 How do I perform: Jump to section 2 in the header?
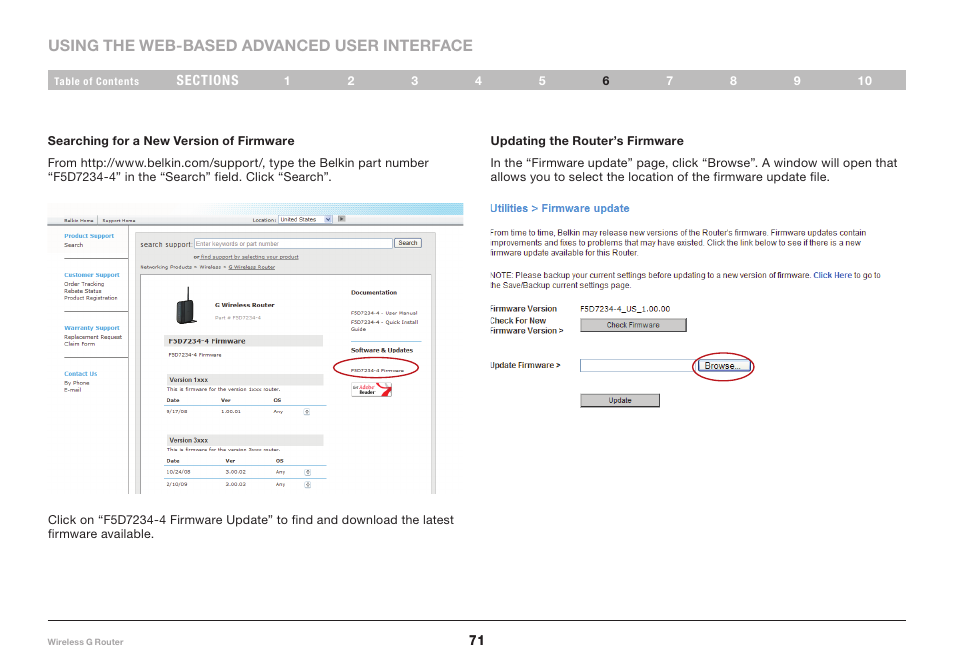pyautogui.click(x=351, y=81)
